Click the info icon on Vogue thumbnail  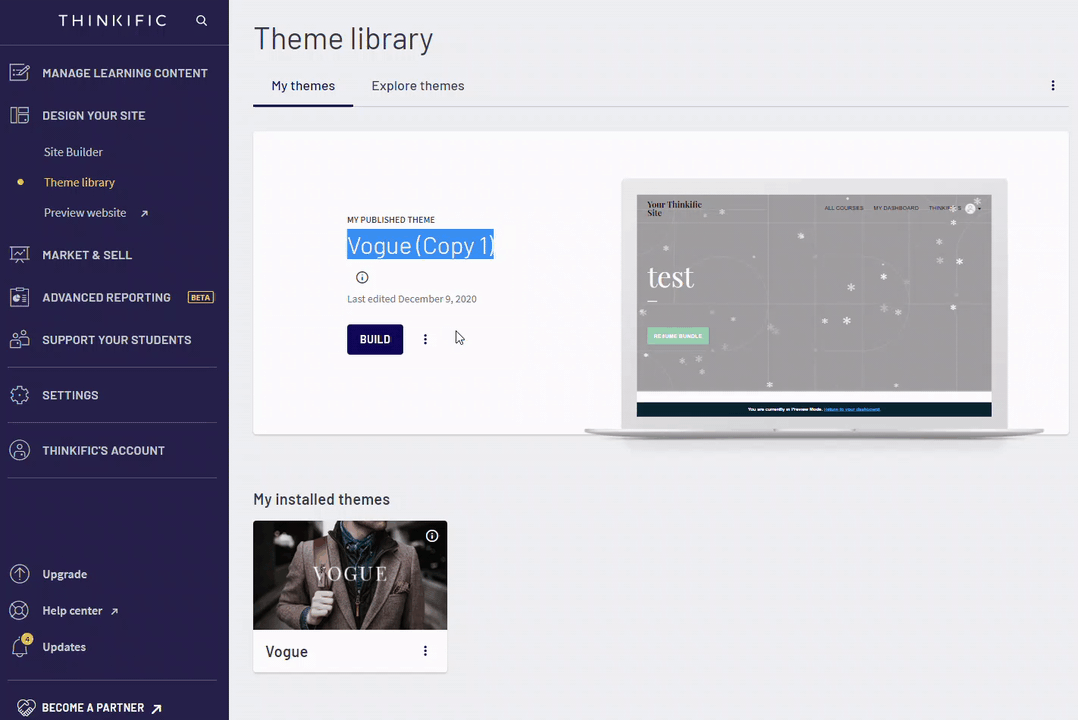432,536
